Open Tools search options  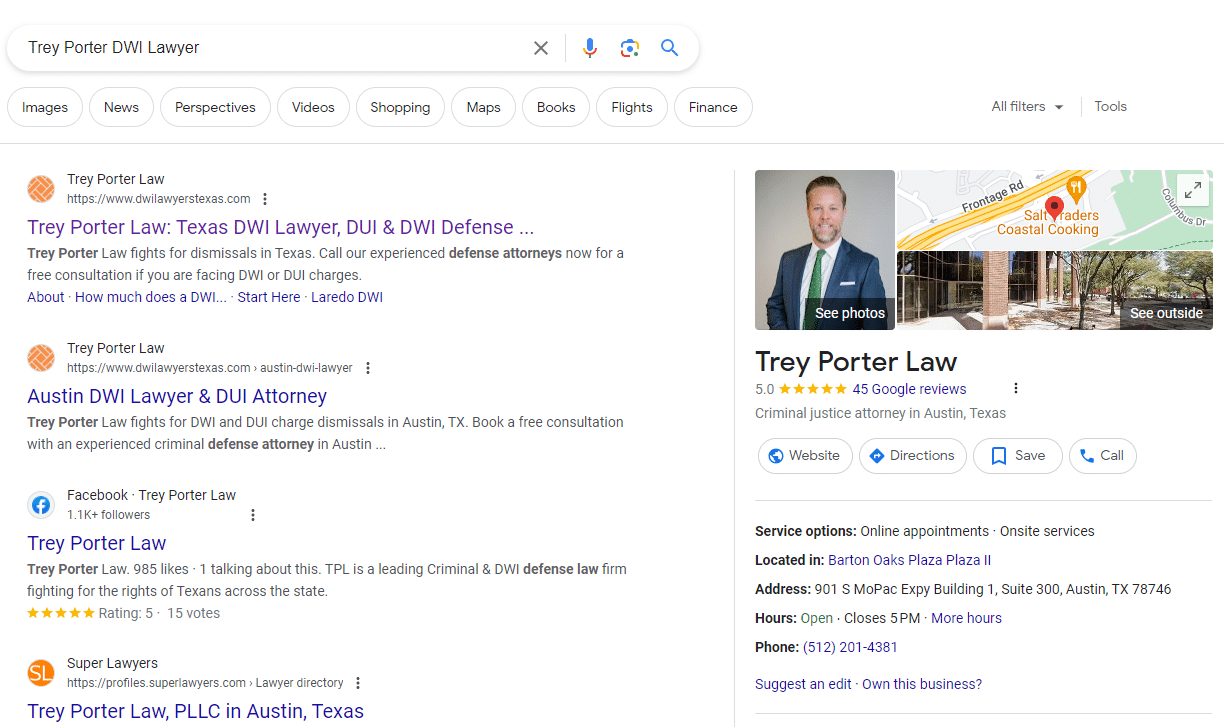[1110, 107]
